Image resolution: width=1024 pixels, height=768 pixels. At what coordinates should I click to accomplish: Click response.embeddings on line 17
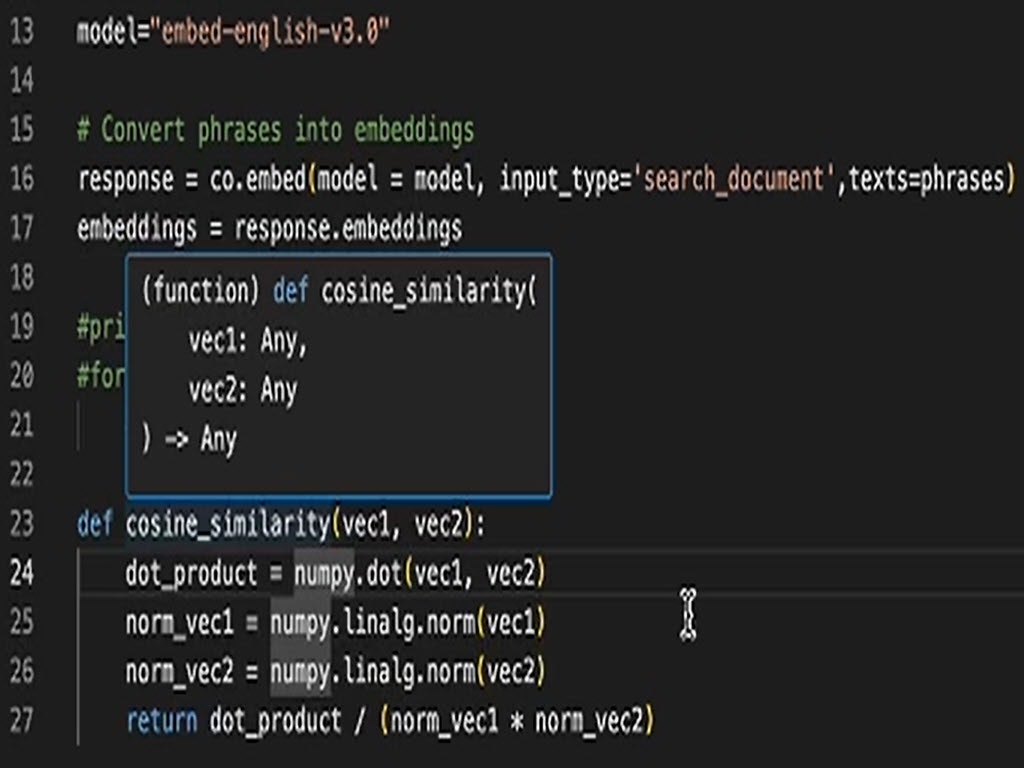[348, 229]
